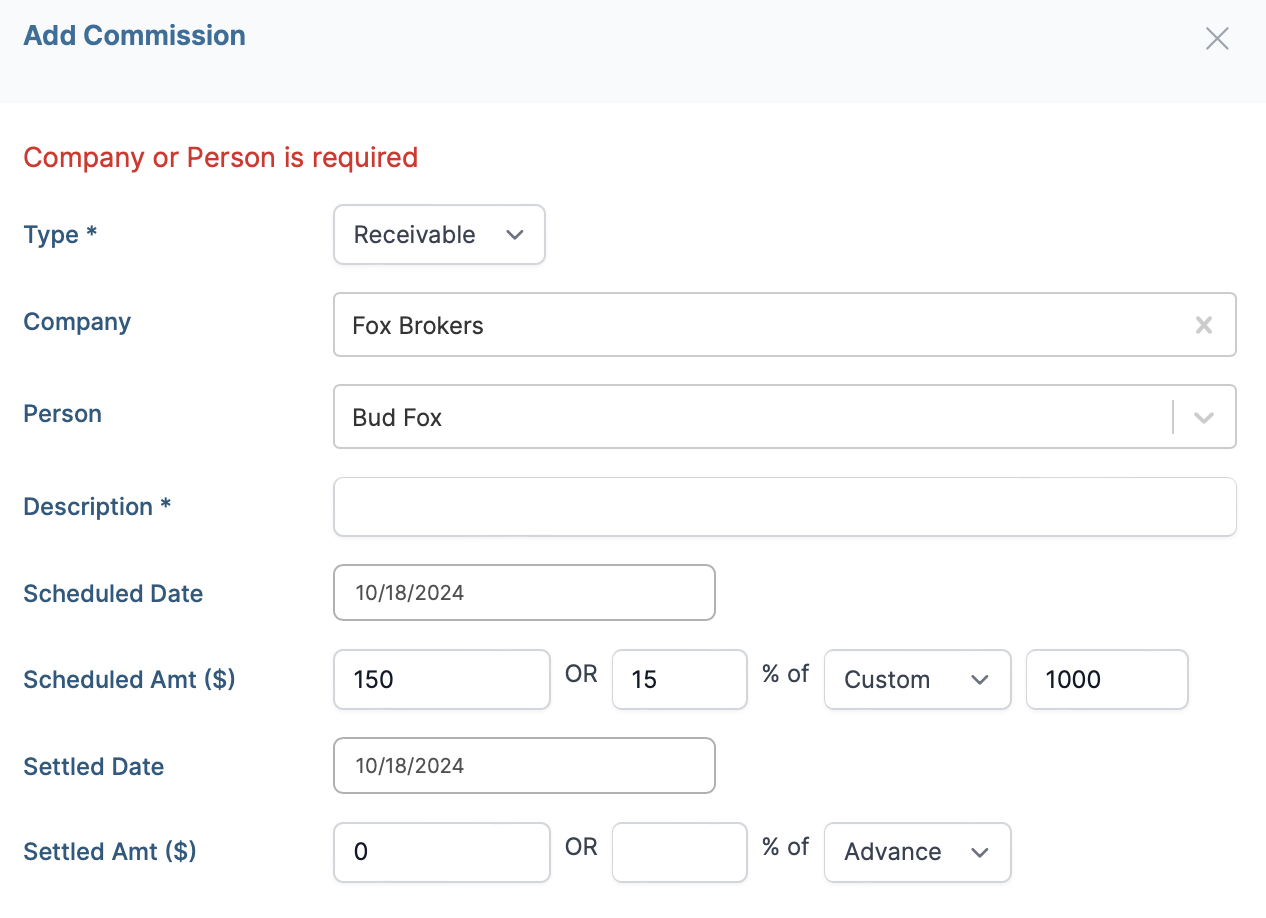Click into the Description text field
Screen dimensions: 1266x918
click(784, 507)
